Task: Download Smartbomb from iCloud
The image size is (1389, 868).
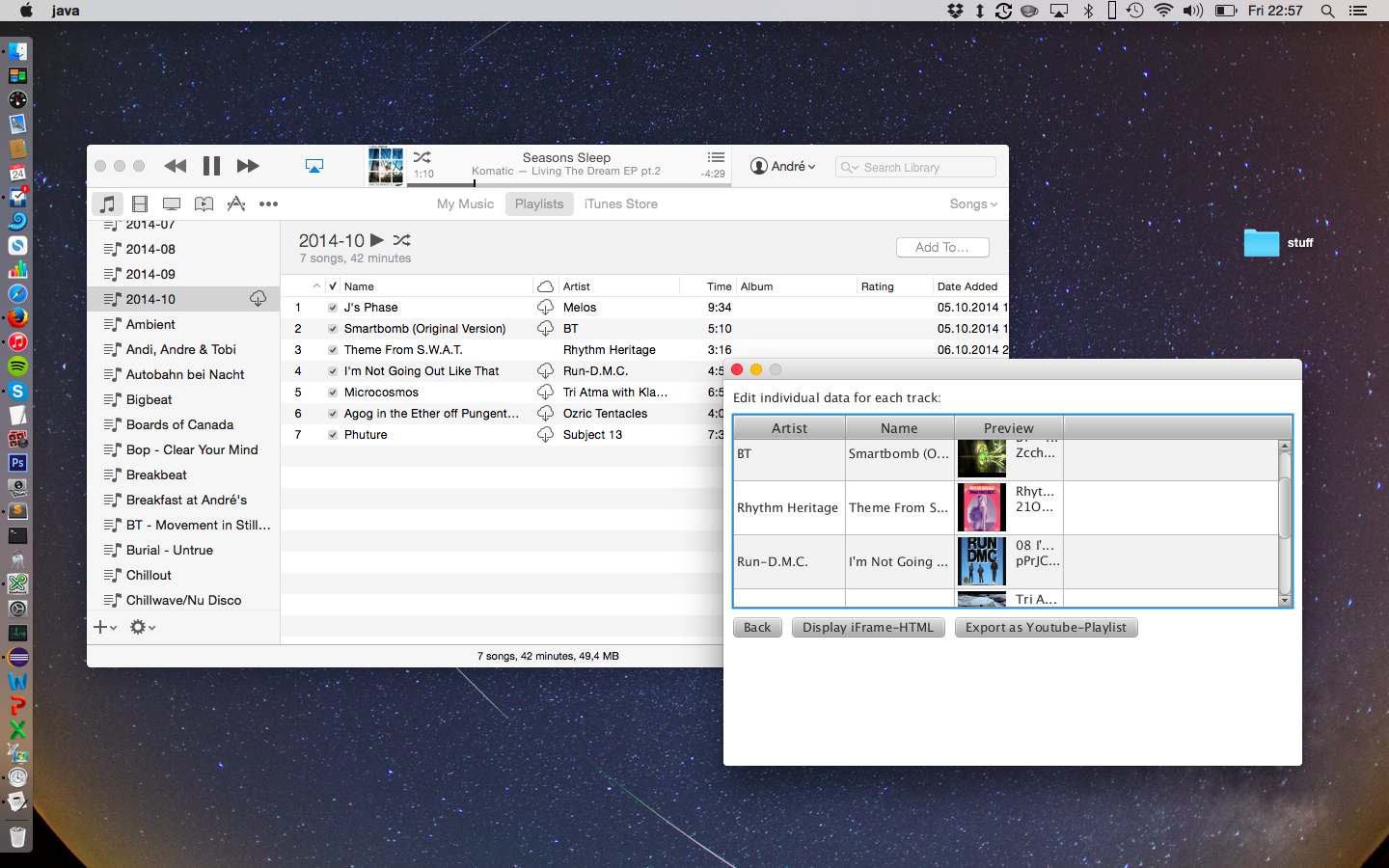Action: coord(545,329)
